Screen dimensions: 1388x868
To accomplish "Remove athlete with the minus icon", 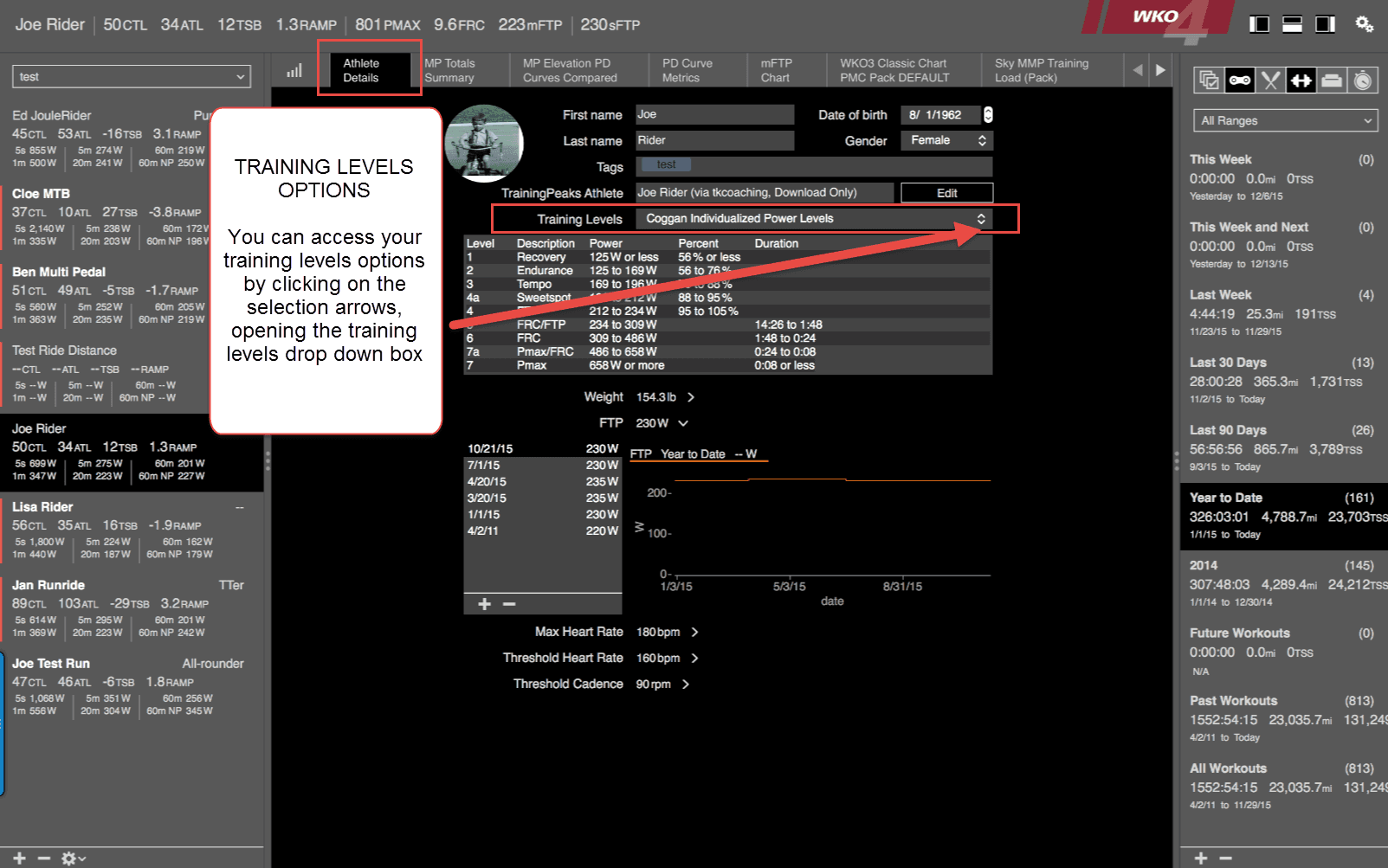I will pyautogui.click(x=43, y=858).
